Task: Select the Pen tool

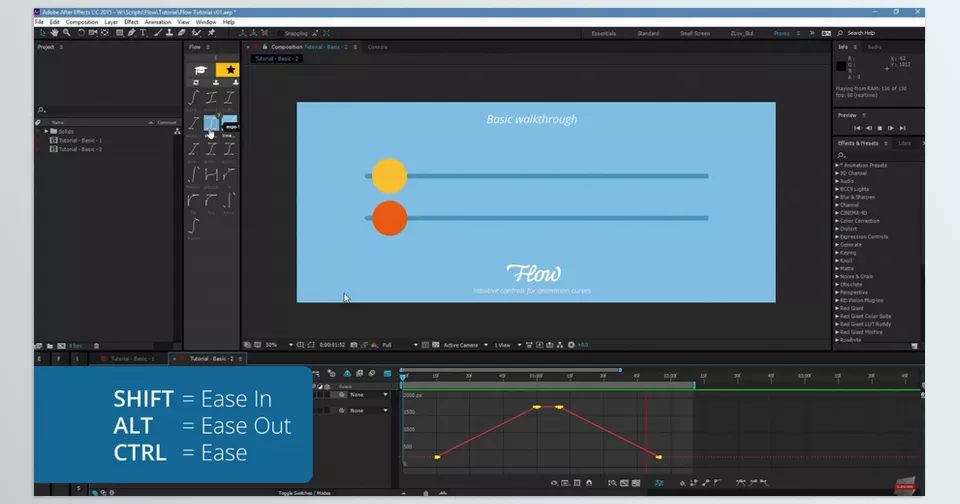Action: 131,33
